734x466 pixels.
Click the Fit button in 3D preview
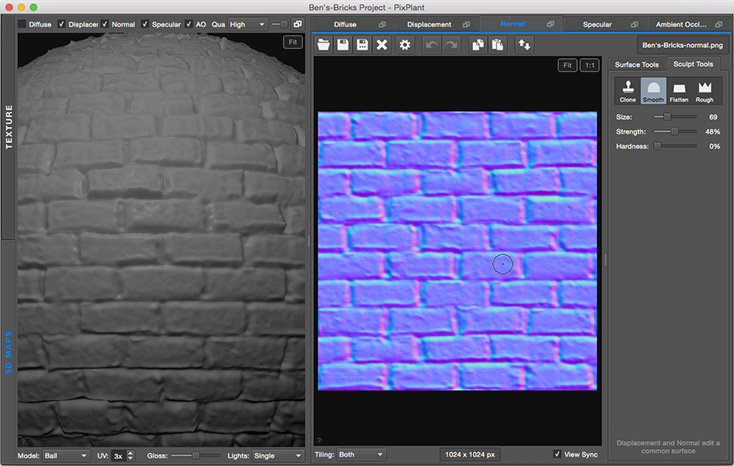(292, 42)
